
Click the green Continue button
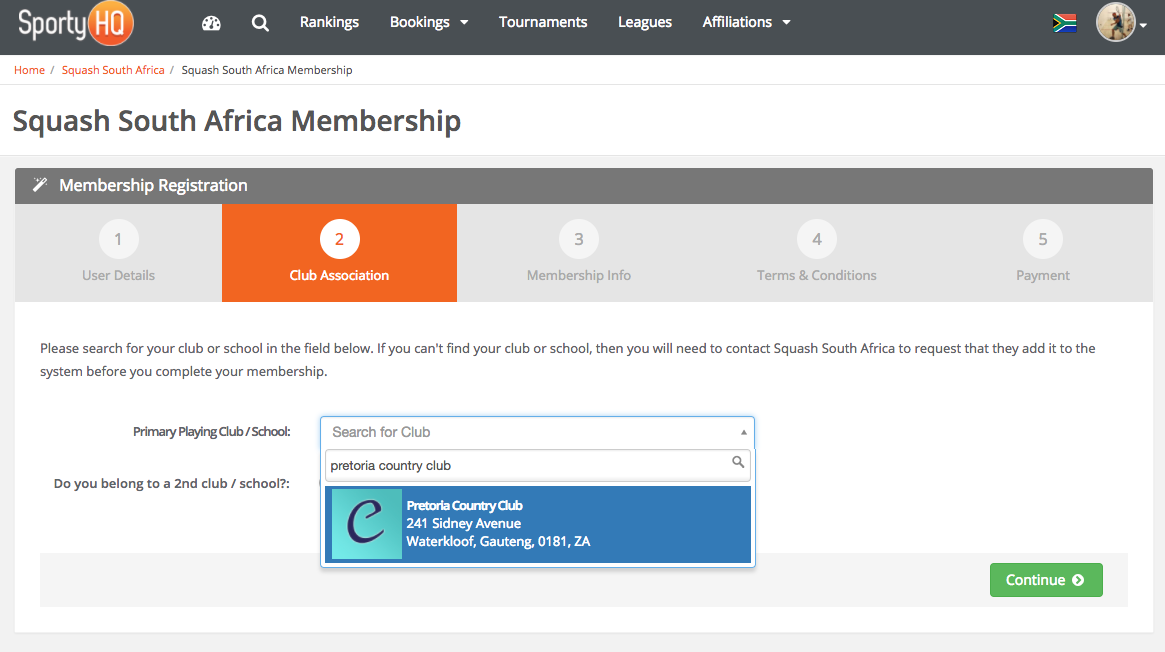[x=1046, y=580]
